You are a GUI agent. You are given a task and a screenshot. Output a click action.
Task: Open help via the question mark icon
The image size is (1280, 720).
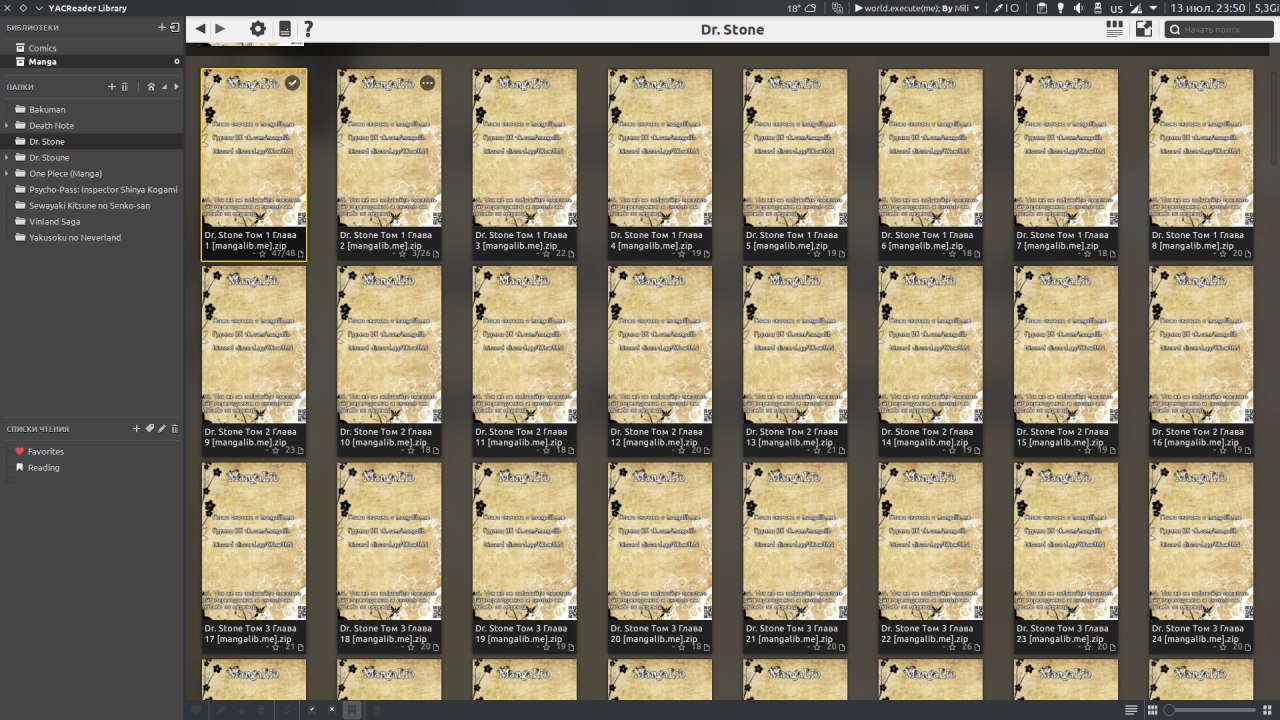pyautogui.click(x=308, y=29)
